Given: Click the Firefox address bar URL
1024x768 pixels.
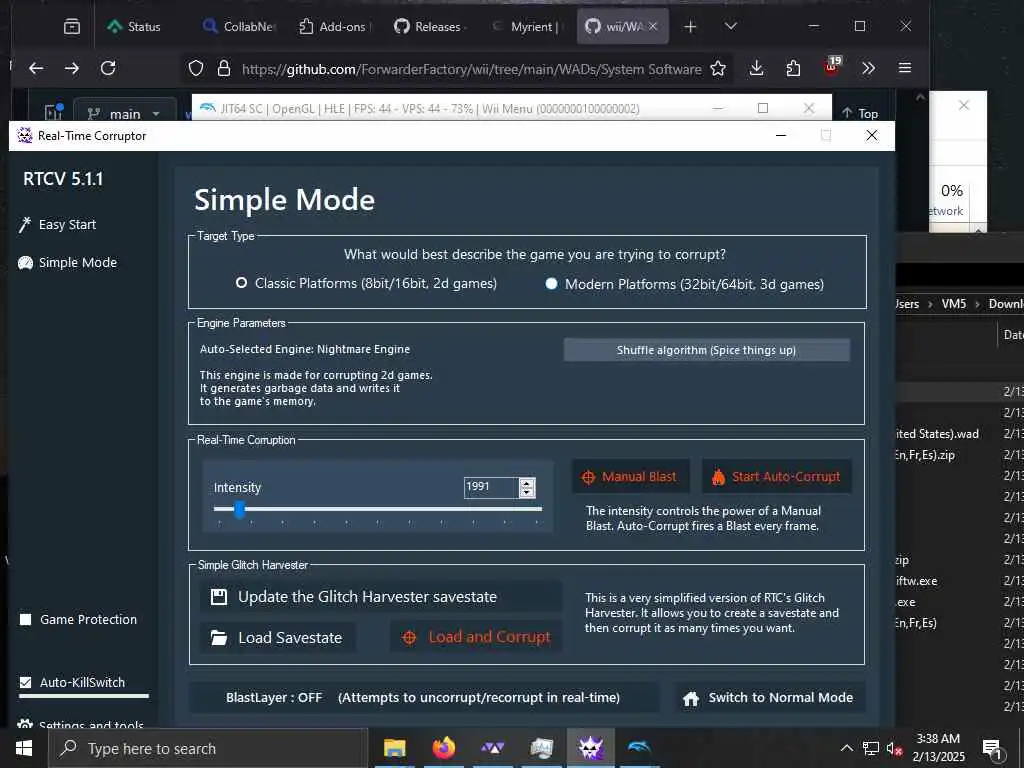Looking at the screenshot, I should (472, 69).
